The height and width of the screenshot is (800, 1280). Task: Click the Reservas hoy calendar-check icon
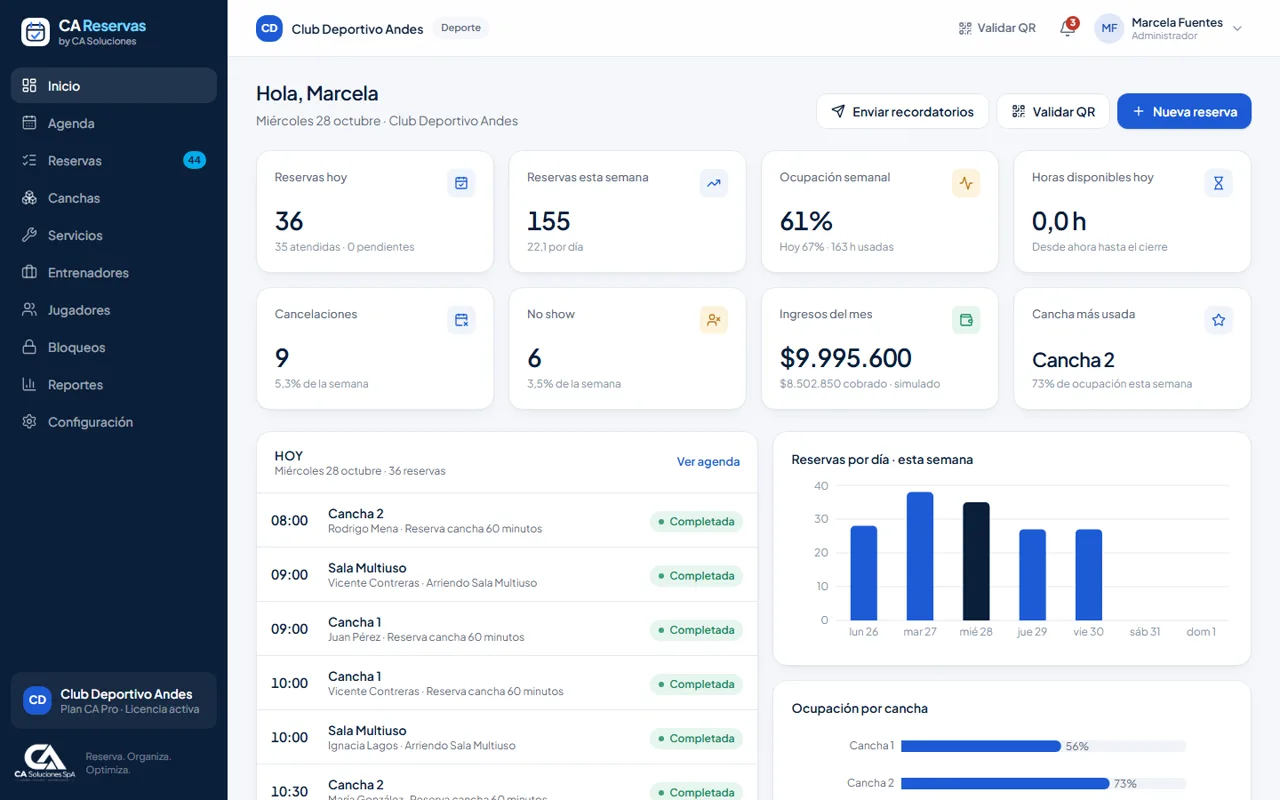[x=461, y=183]
